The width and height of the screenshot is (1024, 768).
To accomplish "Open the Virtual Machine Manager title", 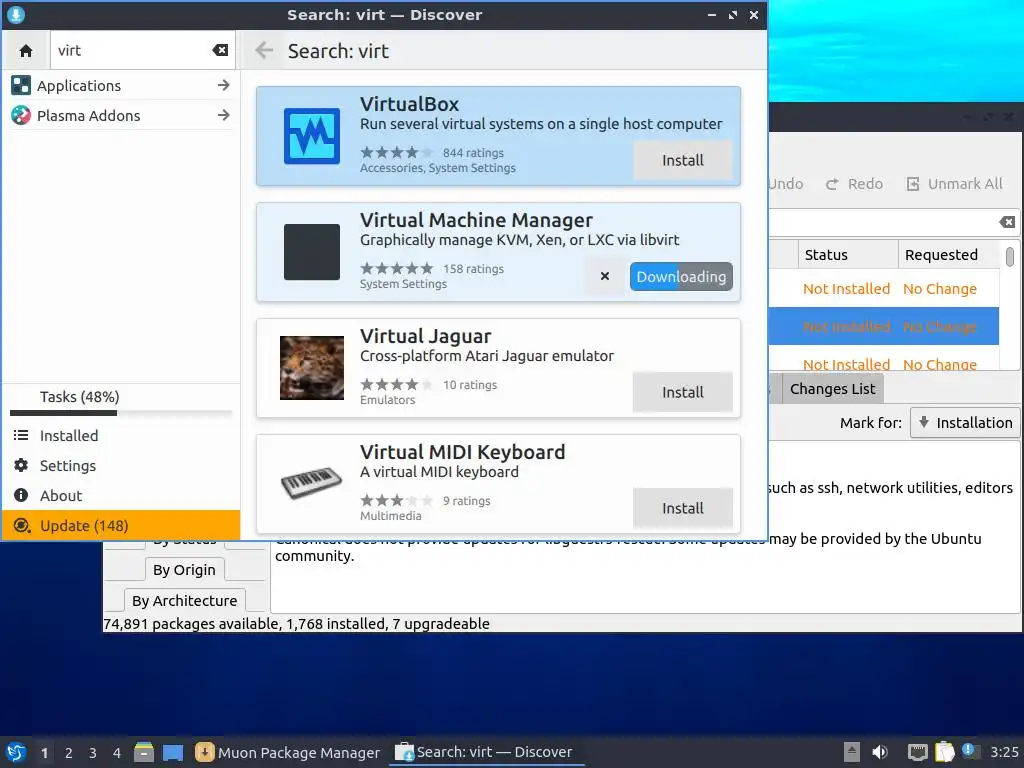I will point(476,220).
